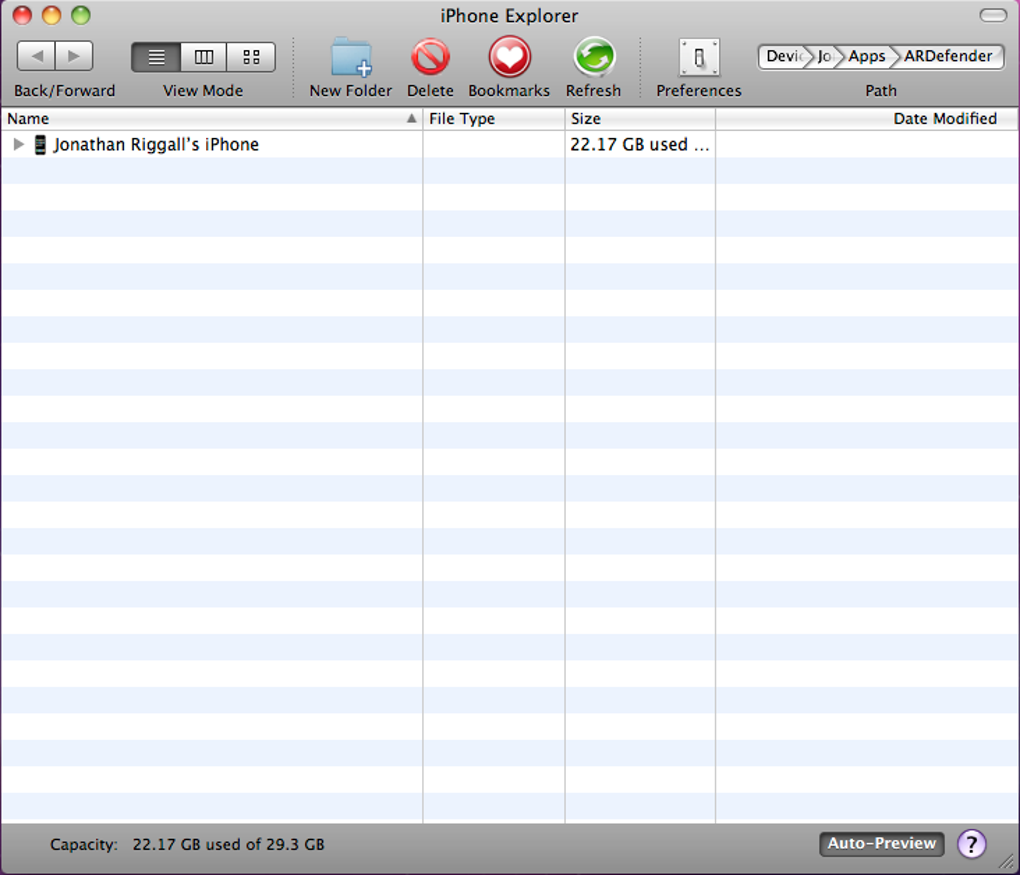Sort by the Size column header
The image size is (1020, 875).
click(638, 119)
